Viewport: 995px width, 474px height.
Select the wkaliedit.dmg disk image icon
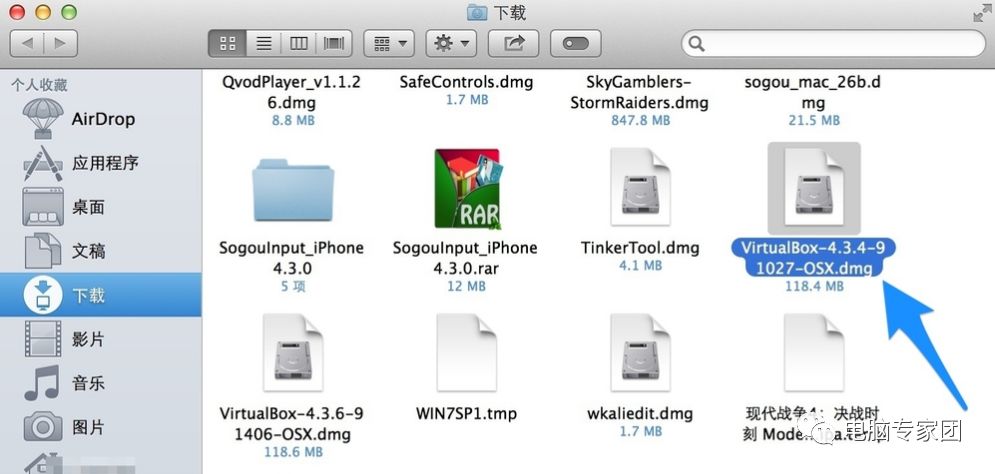coord(640,353)
